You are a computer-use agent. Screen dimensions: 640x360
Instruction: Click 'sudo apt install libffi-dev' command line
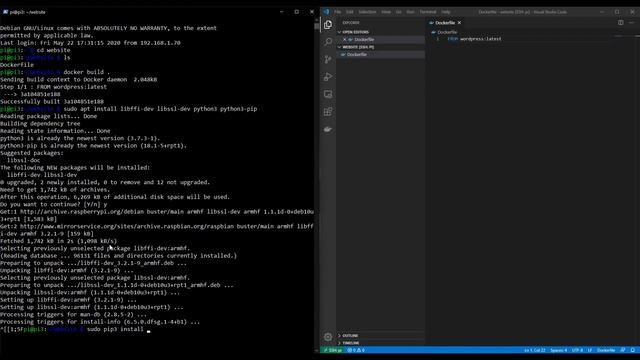160,109
